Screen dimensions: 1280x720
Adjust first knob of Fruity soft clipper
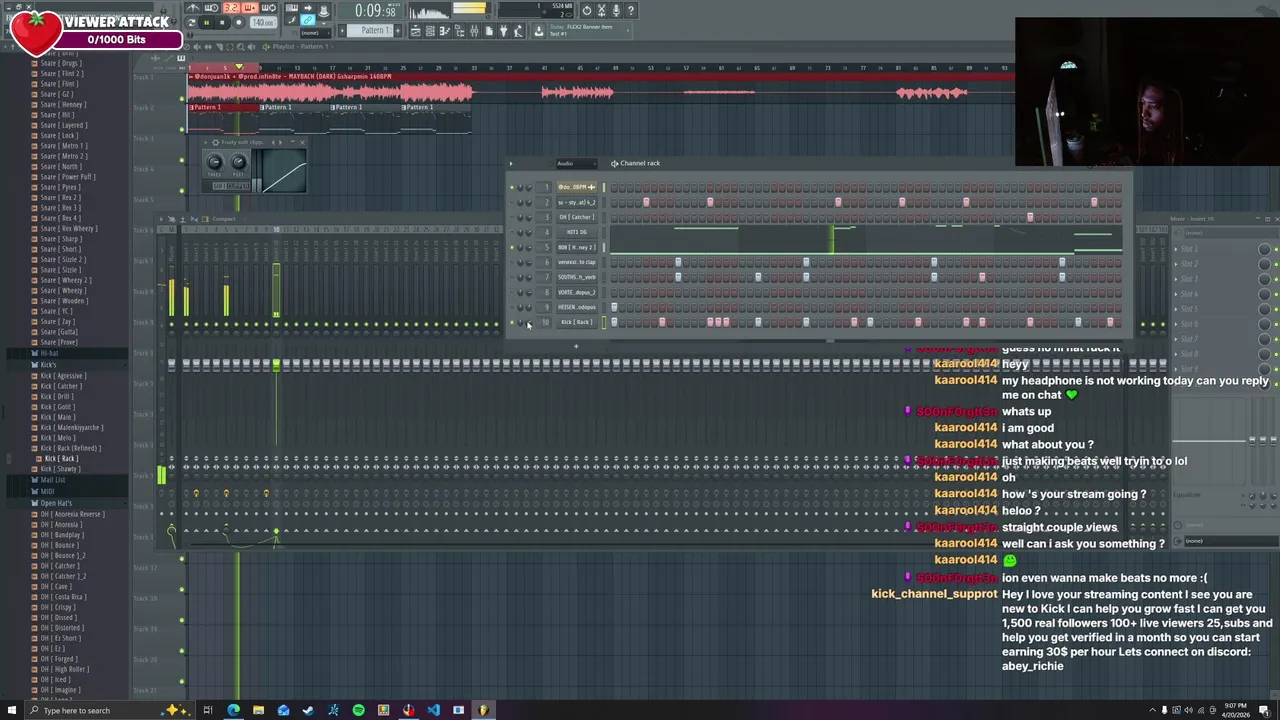click(214, 162)
